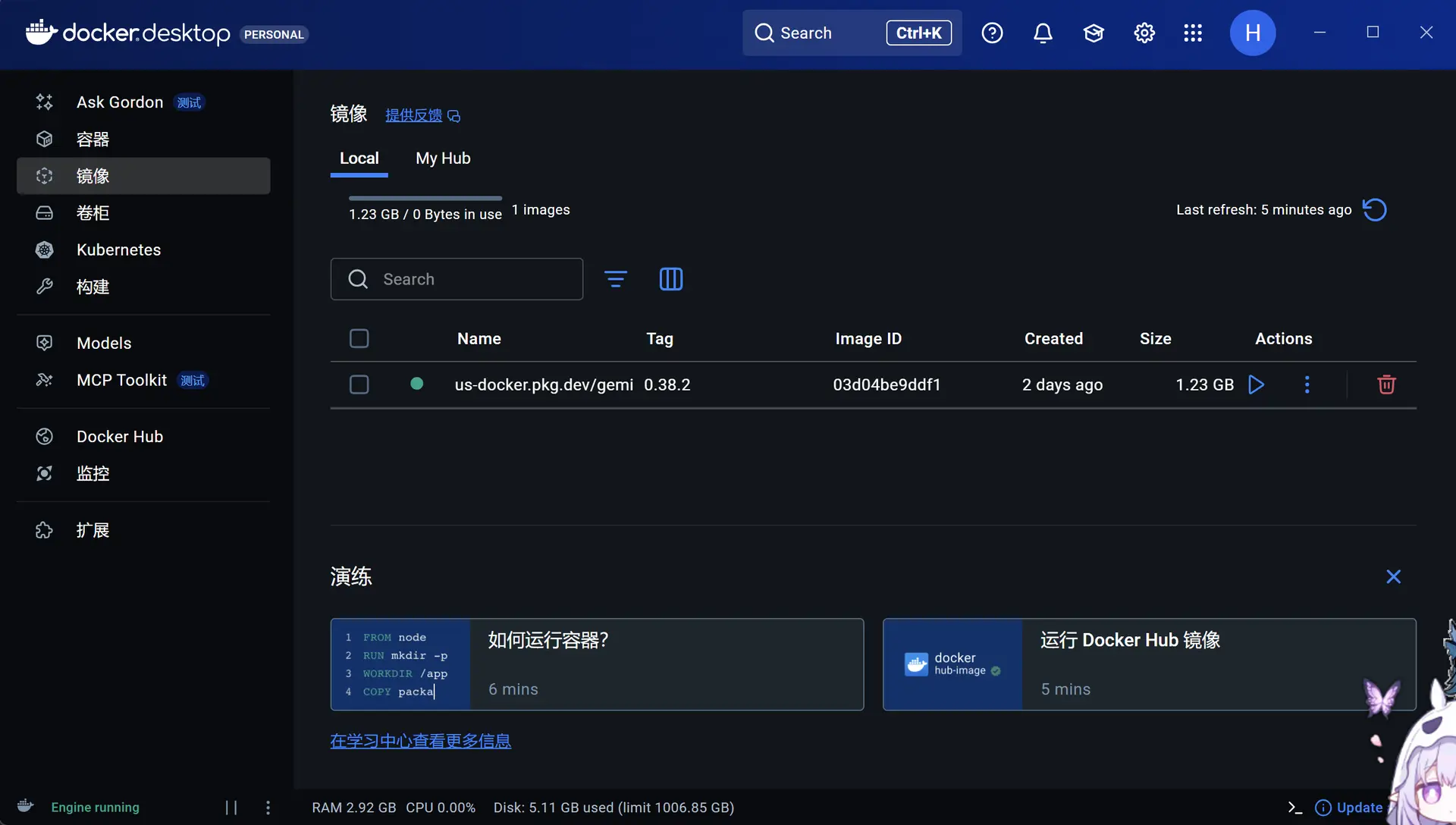The image size is (1456, 825).
Task: Click the image ID 03d04be9ddf1
Action: (x=886, y=385)
